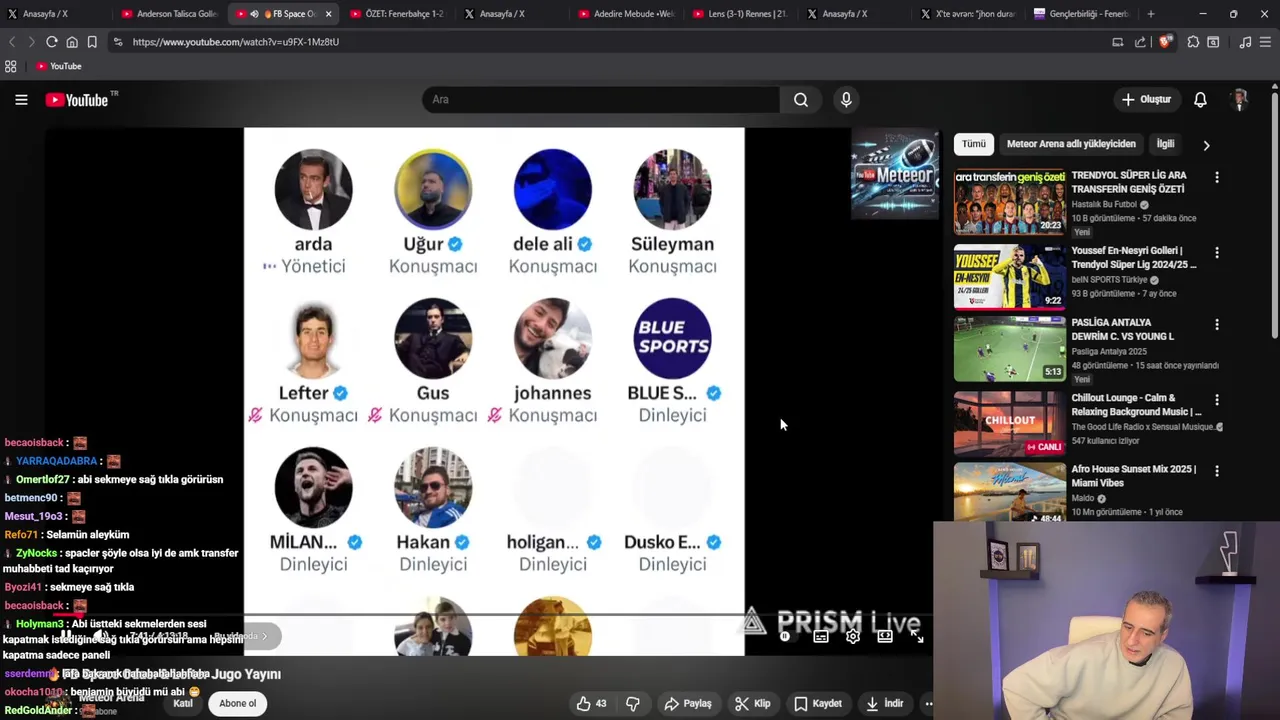Open the Oluştur create menu
The height and width of the screenshot is (720, 1280).
(1146, 99)
